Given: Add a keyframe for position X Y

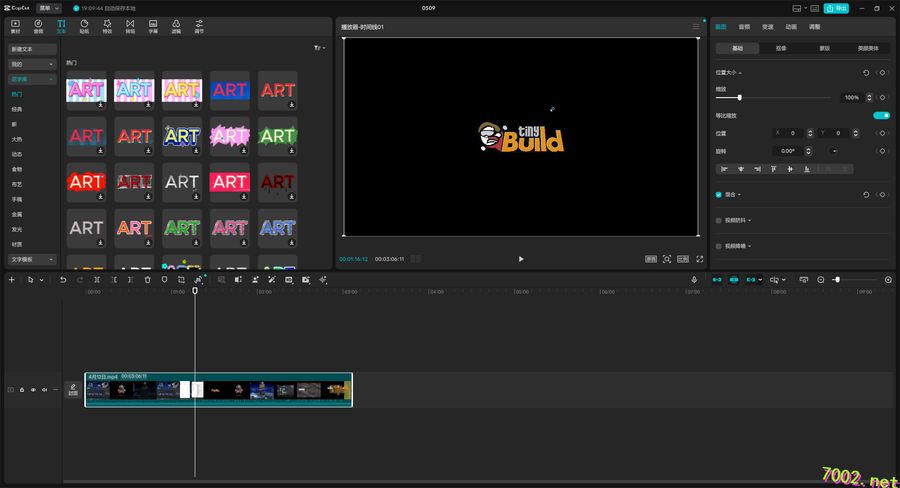Looking at the screenshot, I should [x=883, y=133].
